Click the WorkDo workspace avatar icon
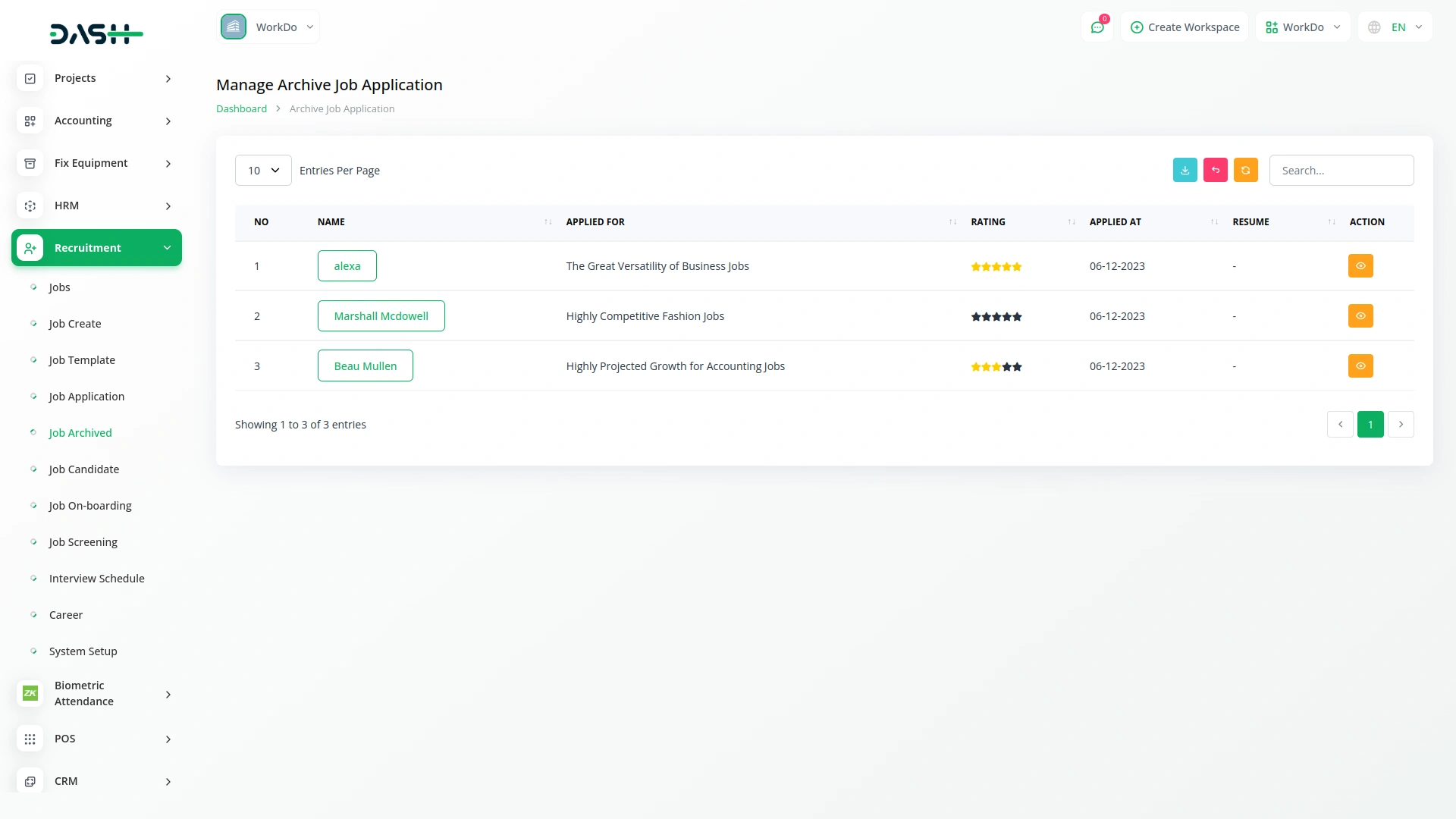The width and height of the screenshot is (1456, 819). [234, 27]
